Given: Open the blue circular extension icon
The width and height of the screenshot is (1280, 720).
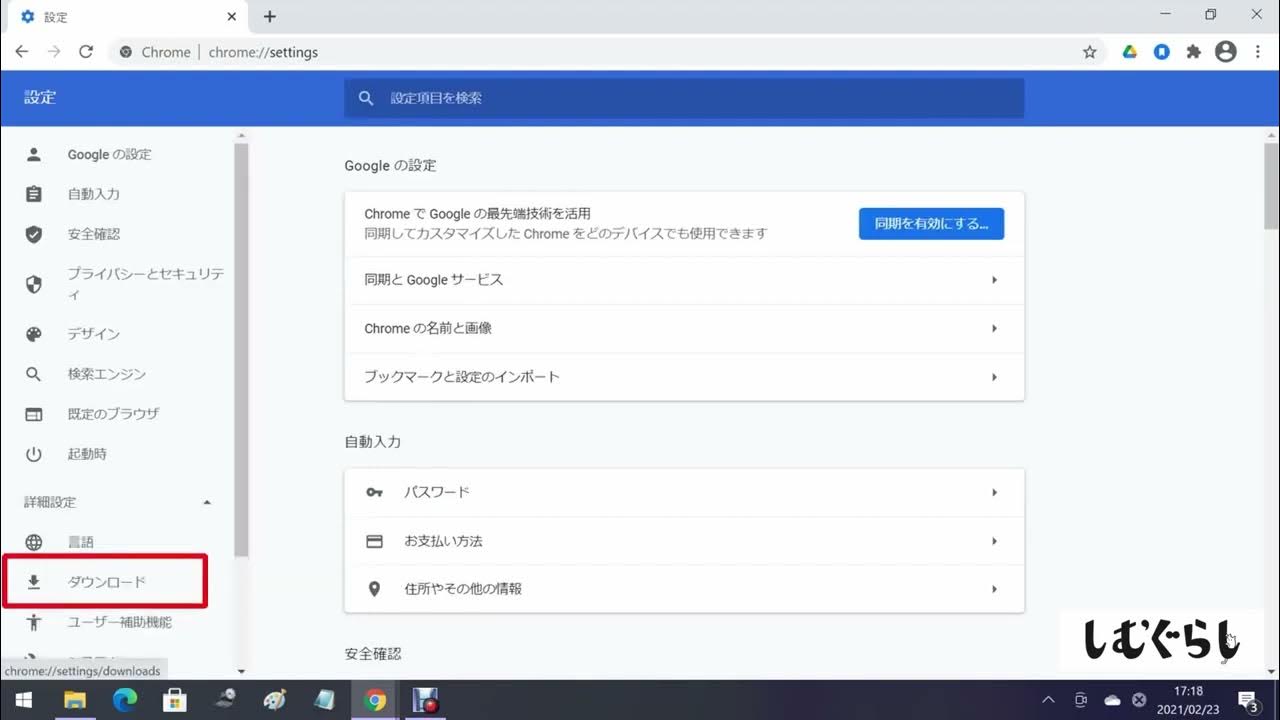Looking at the screenshot, I should pyautogui.click(x=1162, y=52).
